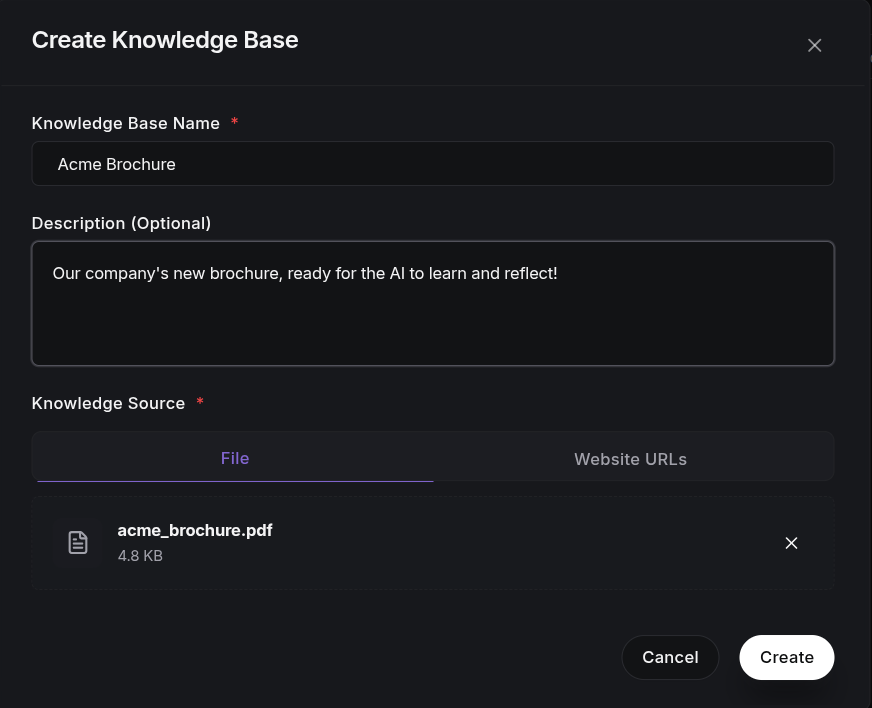The image size is (872, 708).
Task: Select the acme_brochure.pdf file name
Action: pos(195,531)
